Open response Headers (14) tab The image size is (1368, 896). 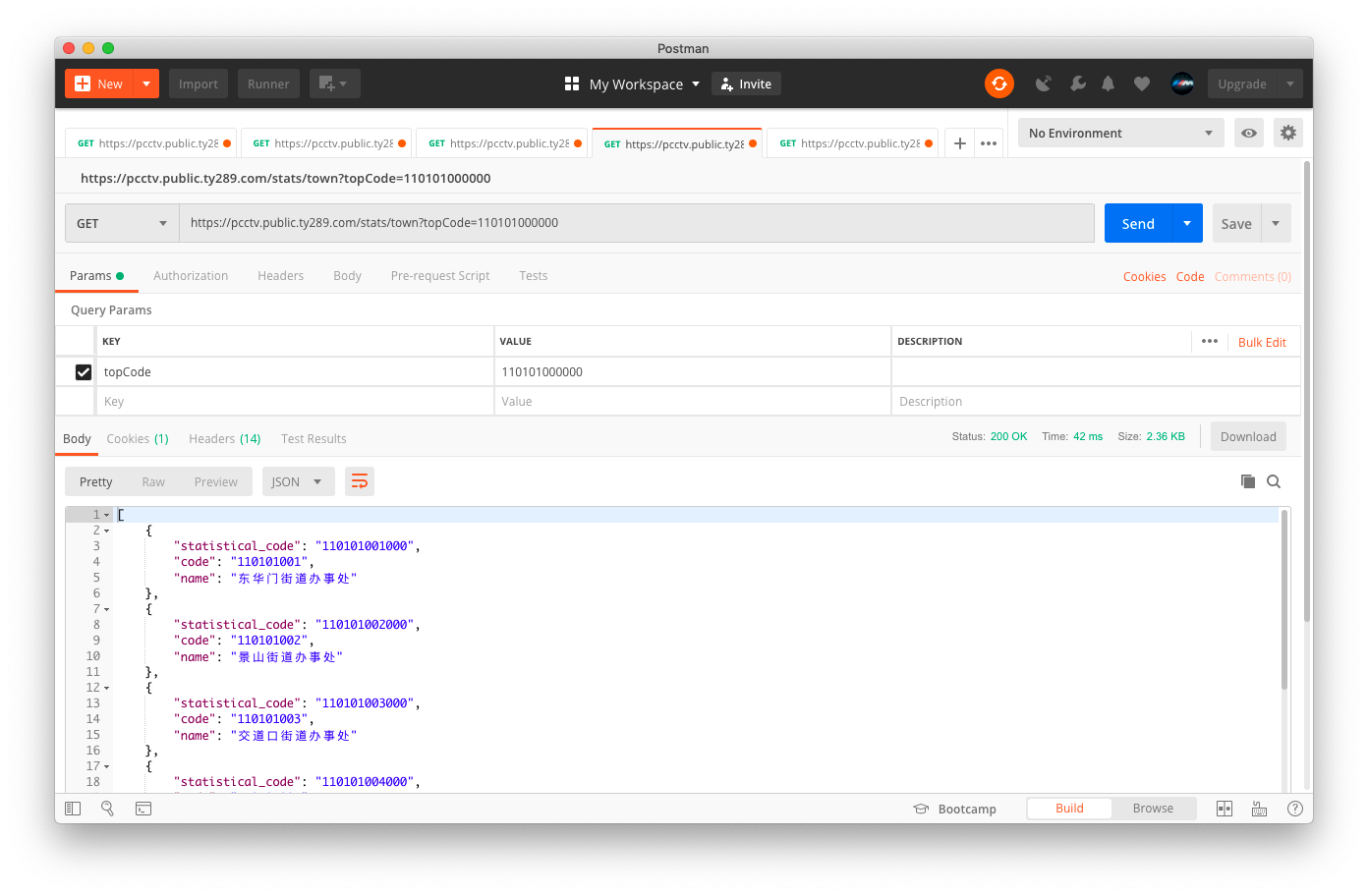point(225,439)
